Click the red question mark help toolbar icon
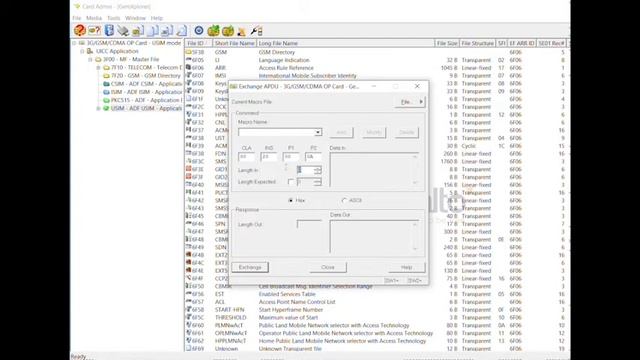Viewport: 640px width, 360px height. pyautogui.click(x=80, y=30)
